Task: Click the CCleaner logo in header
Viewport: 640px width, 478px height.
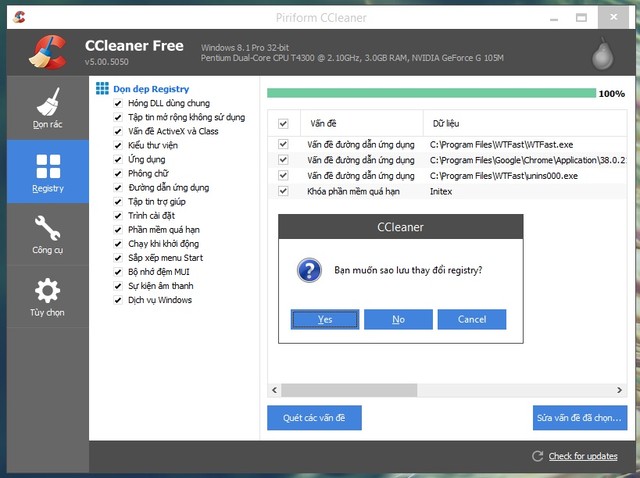Action: pyautogui.click(x=46, y=52)
